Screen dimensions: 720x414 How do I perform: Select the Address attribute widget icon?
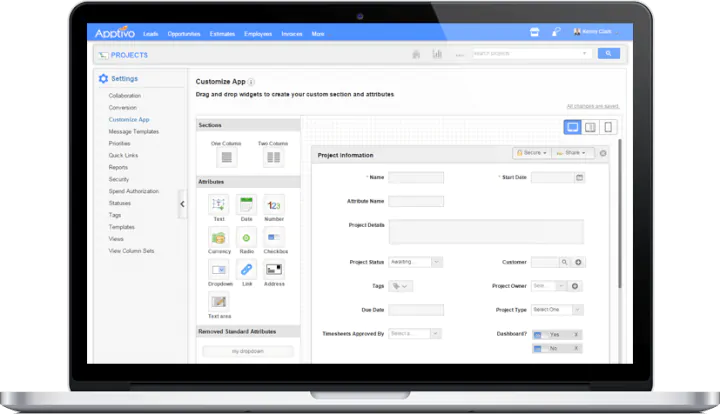[274, 269]
